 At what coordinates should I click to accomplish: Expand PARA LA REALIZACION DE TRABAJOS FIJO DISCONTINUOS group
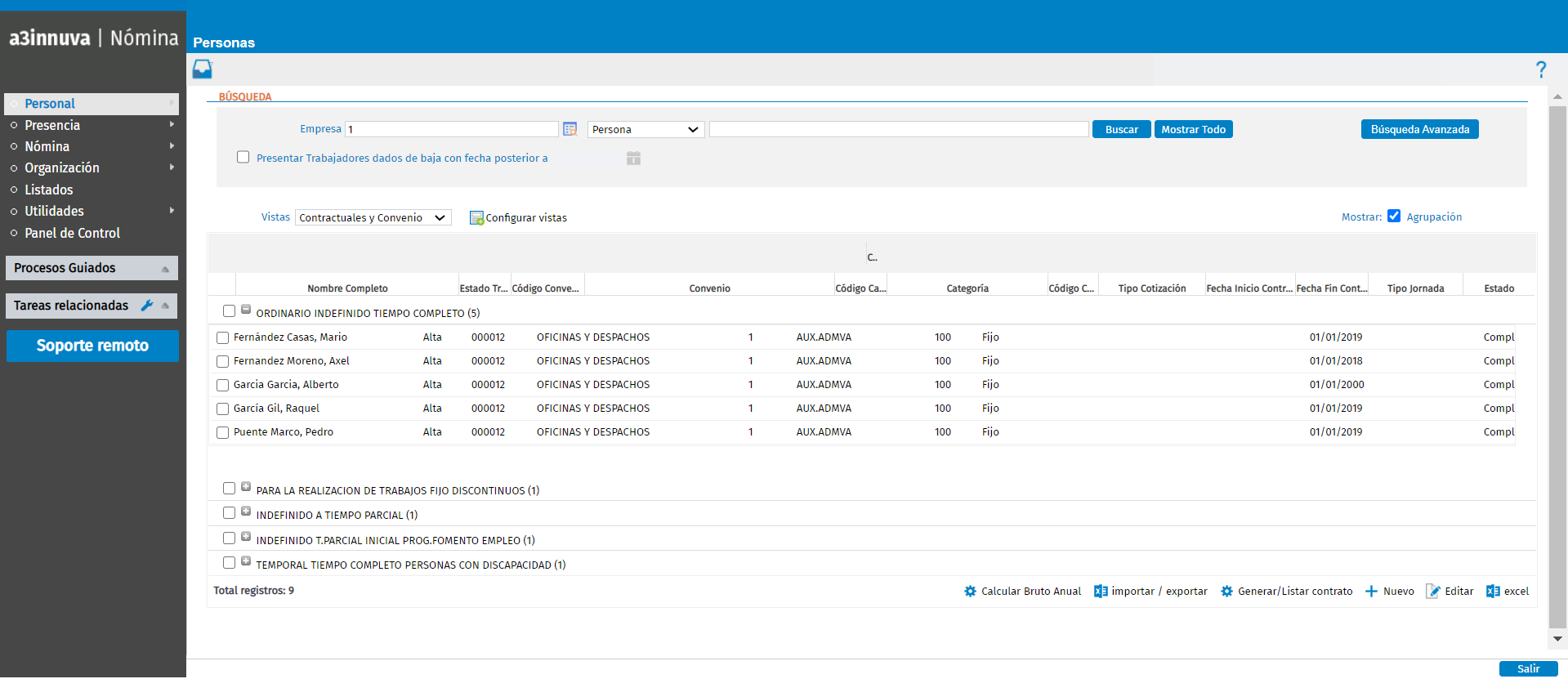(246, 486)
